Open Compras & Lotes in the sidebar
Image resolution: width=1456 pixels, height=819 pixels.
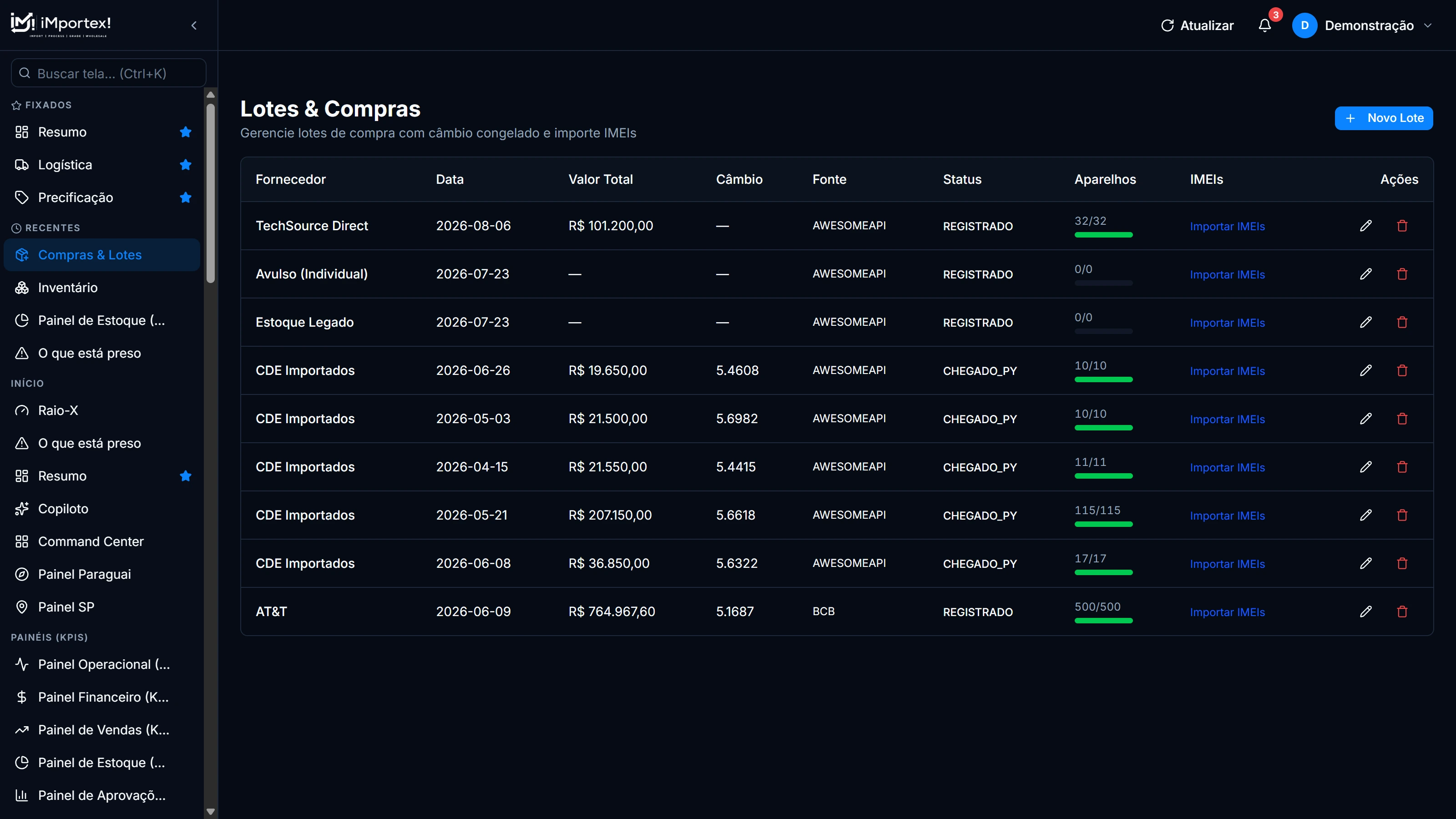102,255
